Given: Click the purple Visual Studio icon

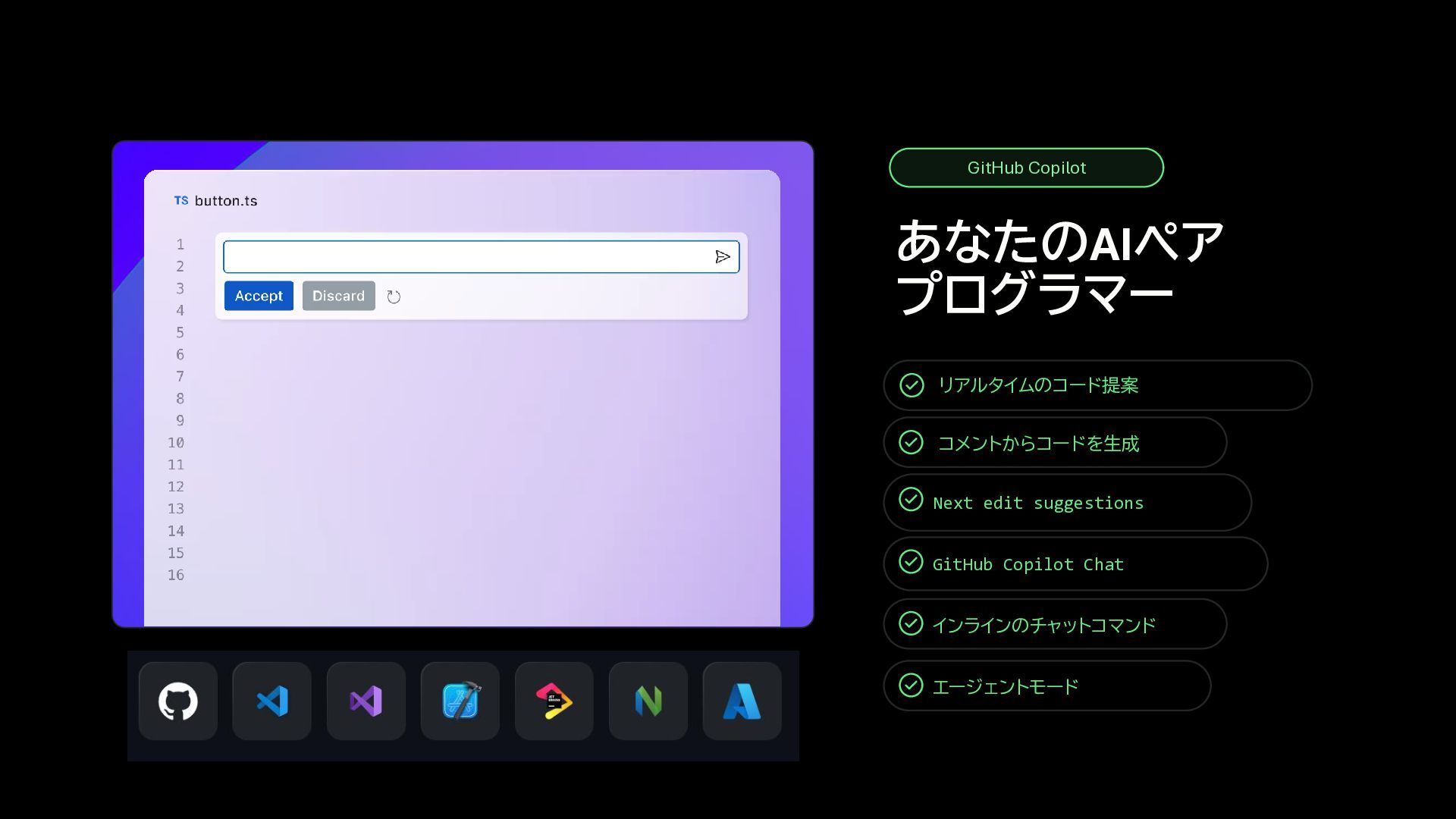Looking at the screenshot, I should (366, 701).
